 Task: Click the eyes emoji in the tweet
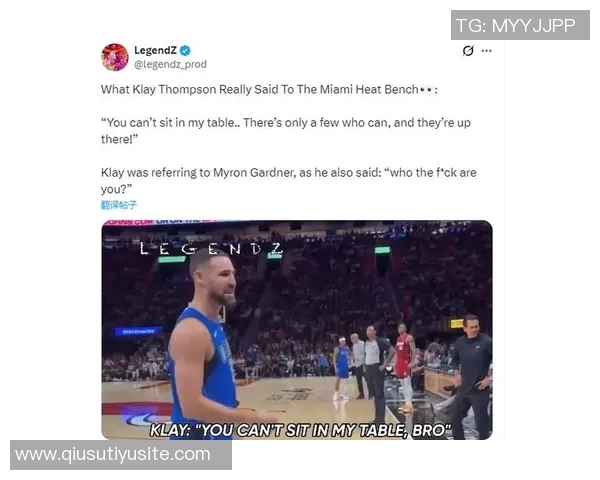coord(426,90)
